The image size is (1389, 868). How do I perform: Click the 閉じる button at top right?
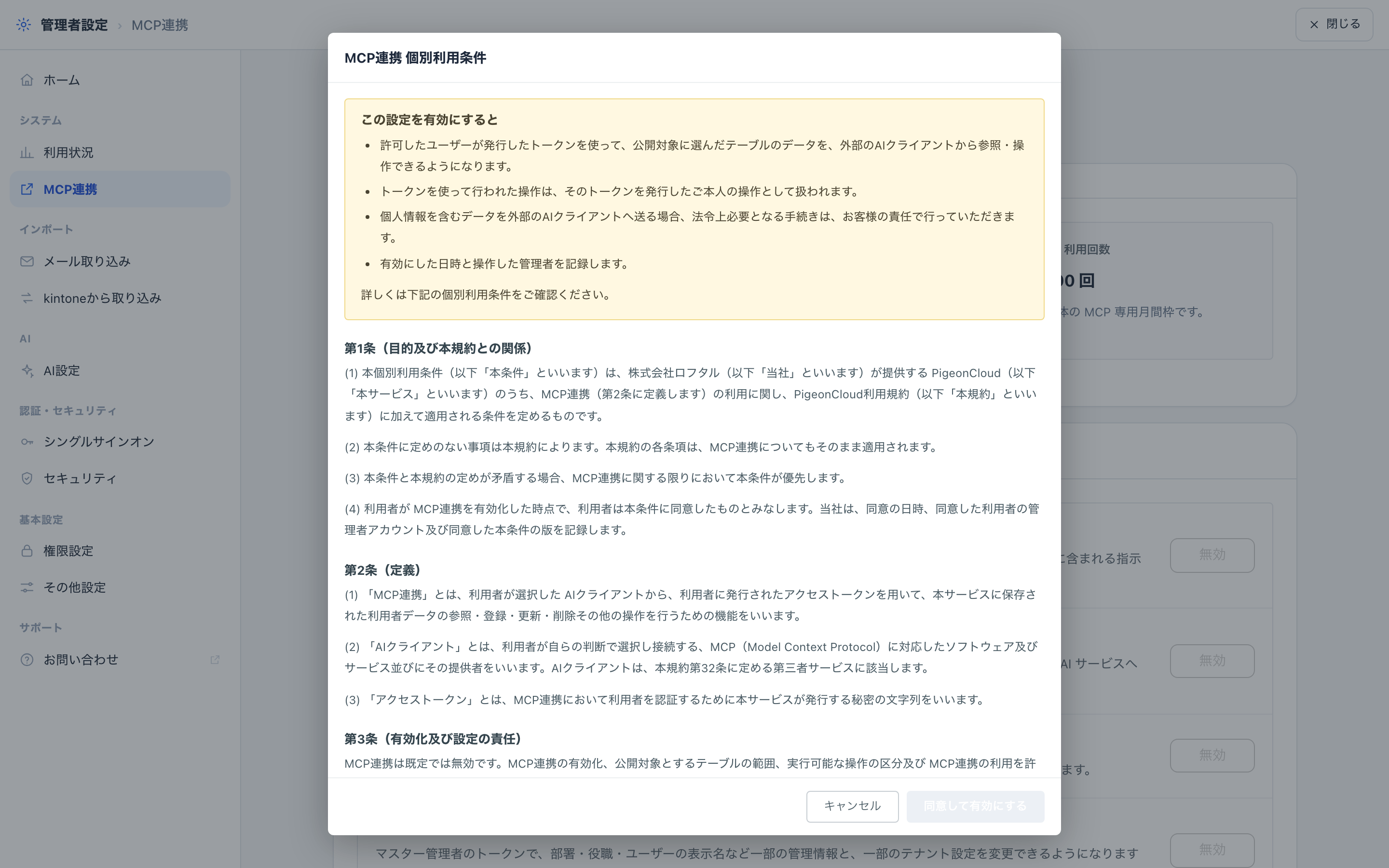click(1334, 24)
